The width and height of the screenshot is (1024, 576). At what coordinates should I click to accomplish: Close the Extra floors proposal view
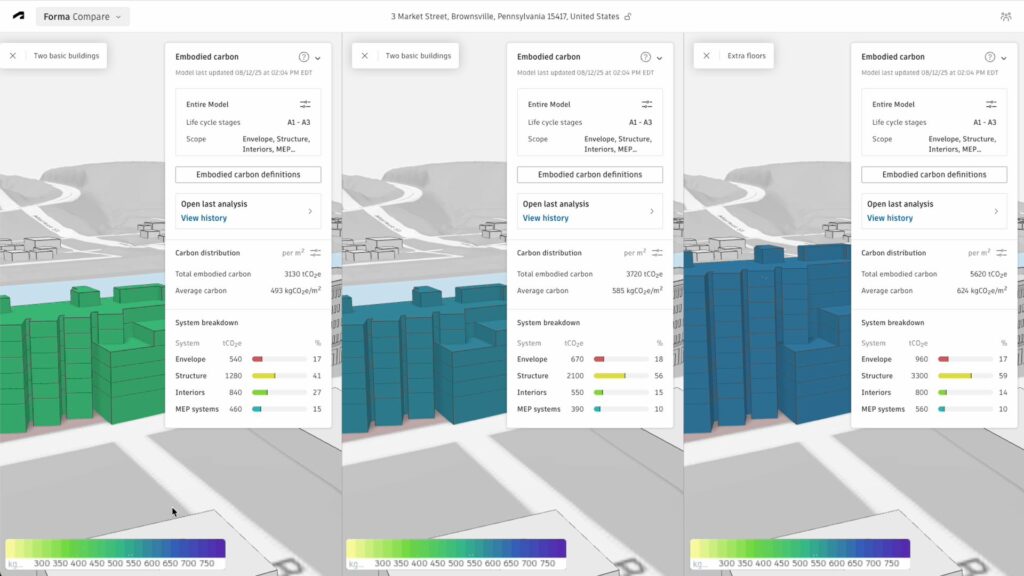pyautogui.click(x=706, y=56)
